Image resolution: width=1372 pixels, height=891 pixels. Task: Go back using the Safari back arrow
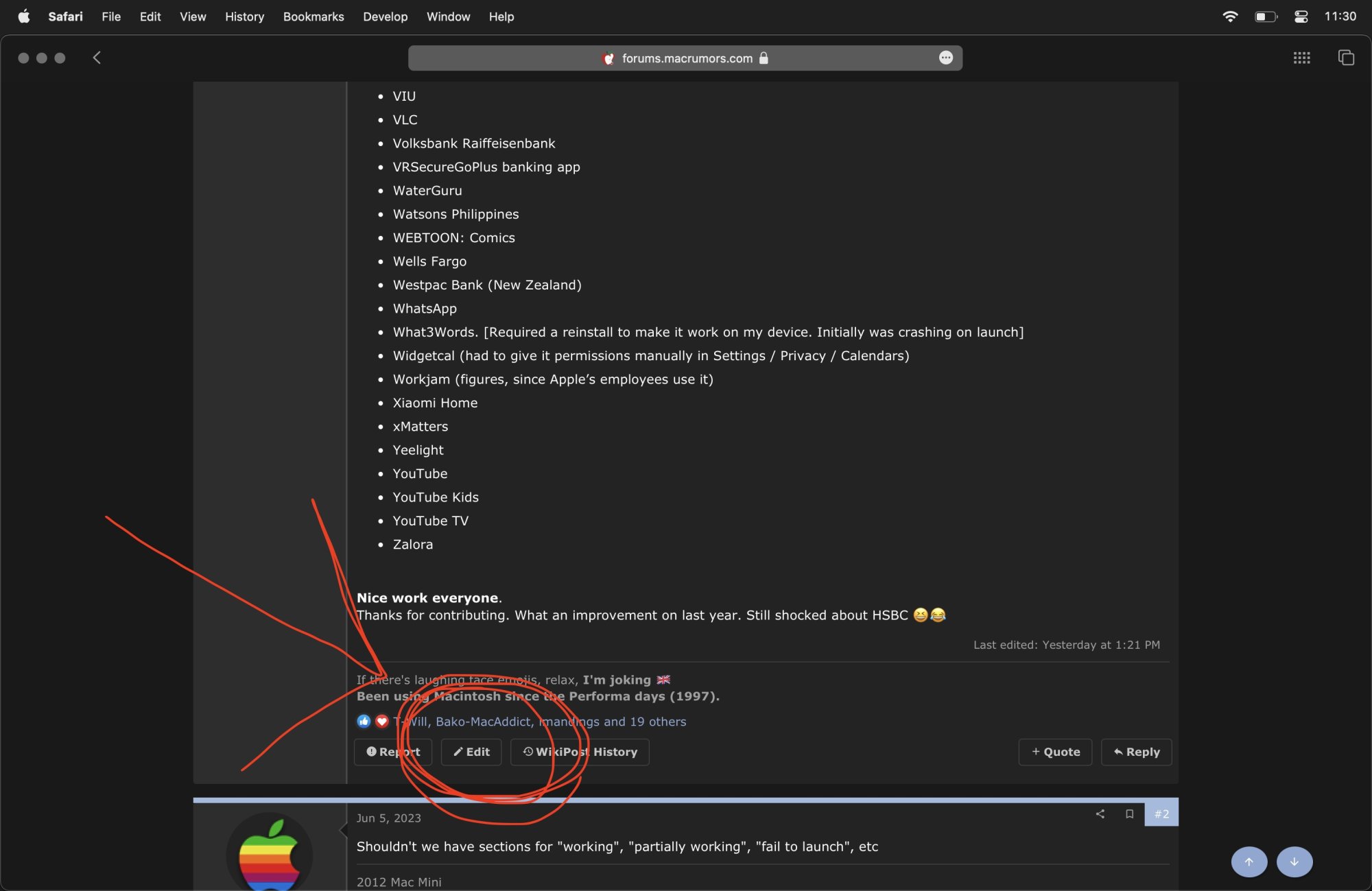(97, 58)
